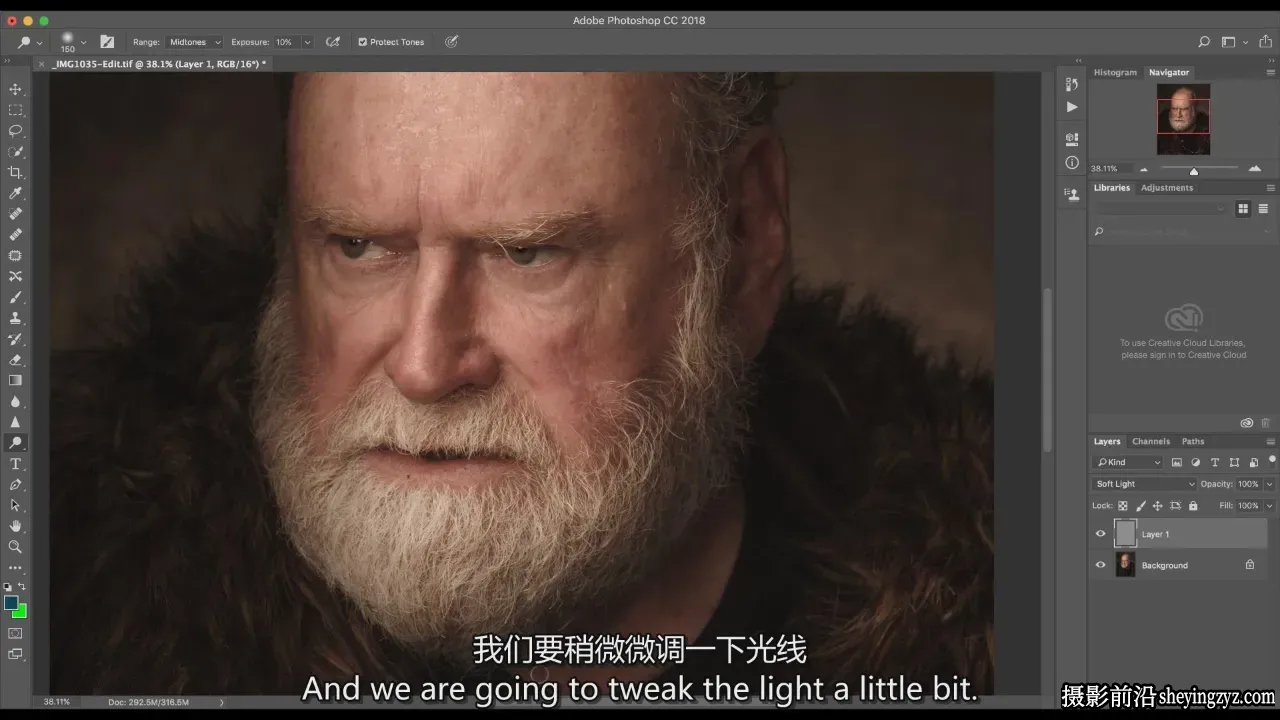Screen dimensions: 1280x720
Task: Toggle lock transparent pixels
Action: 1123,506
